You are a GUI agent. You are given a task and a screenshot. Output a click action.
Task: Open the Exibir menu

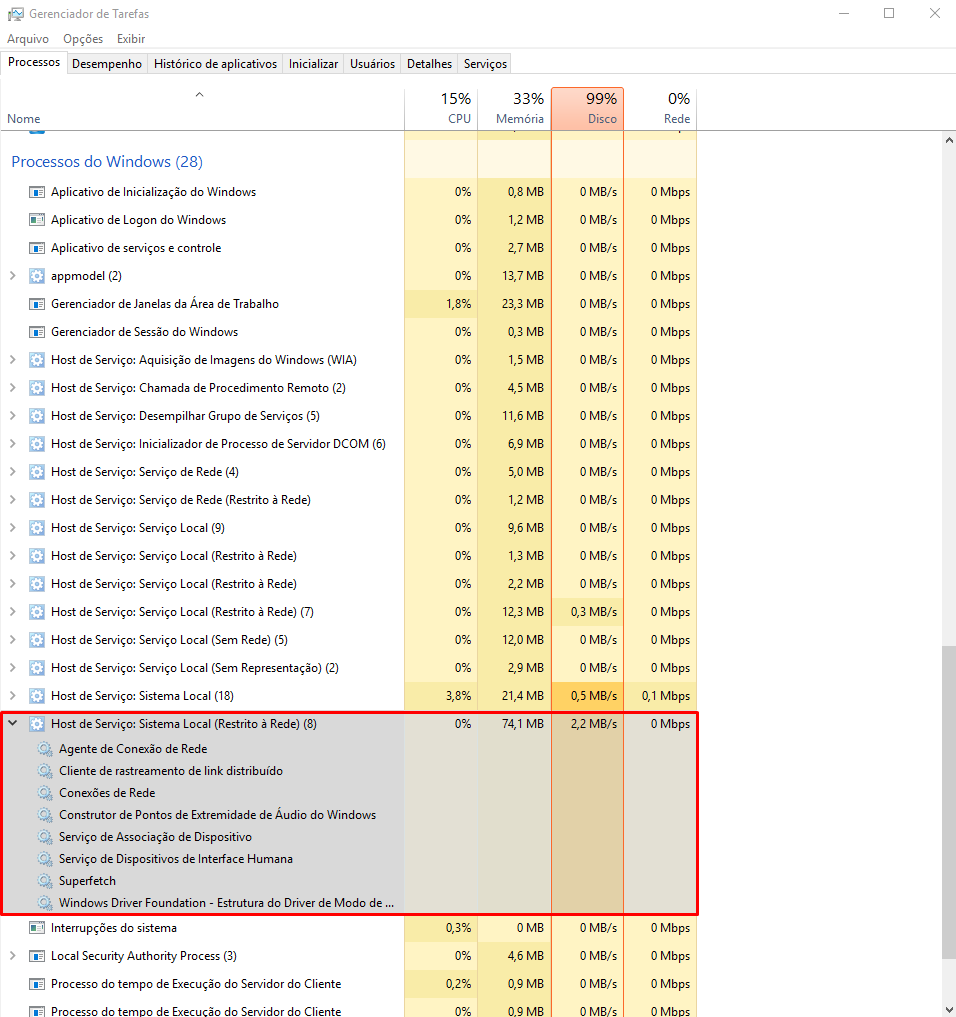tap(131, 39)
